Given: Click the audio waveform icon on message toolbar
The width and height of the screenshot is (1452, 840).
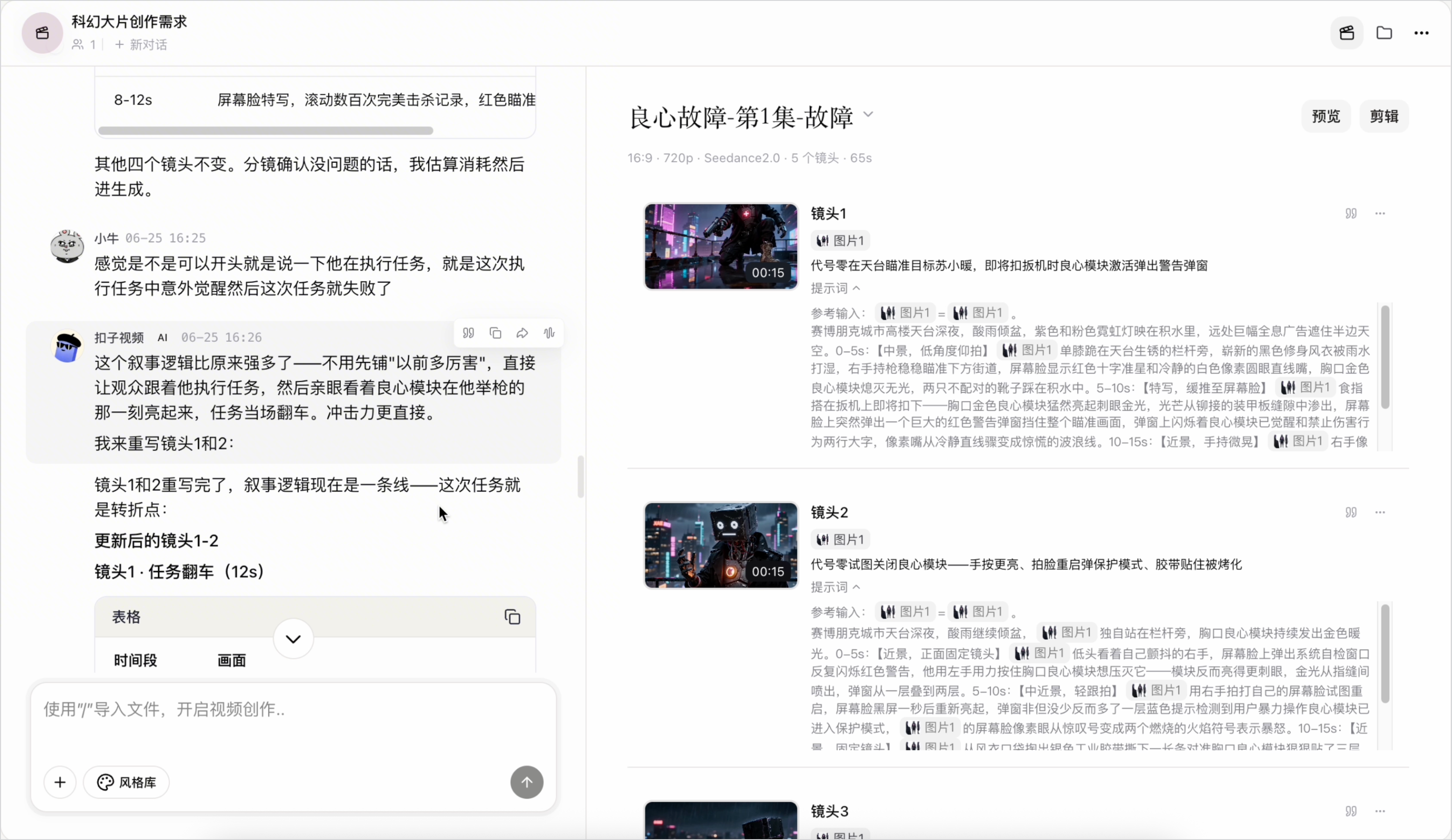Looking at the screenshot, I should 549,333.
